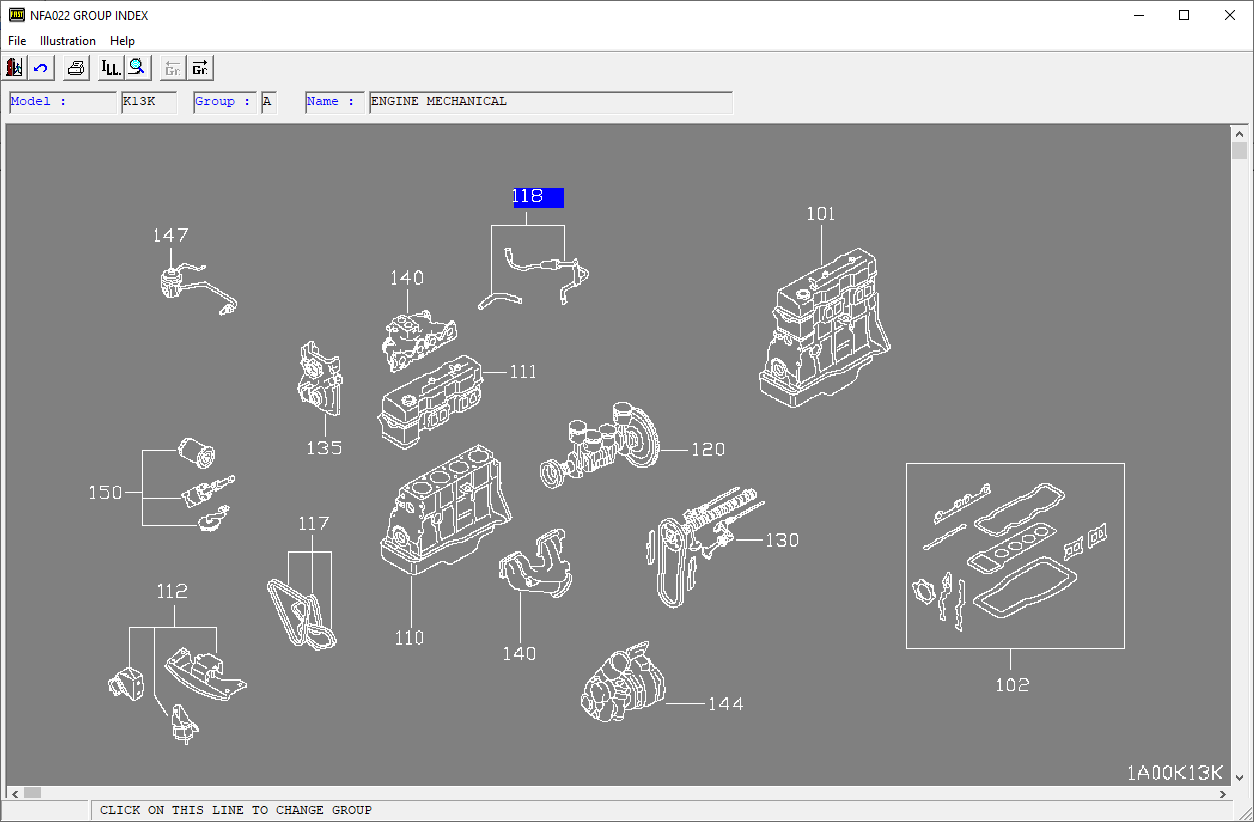Click the ENGINE MECHANICAL name field
Image resolution: width=1254 pixels, height=822 pixels.
(x=550, y=102)
